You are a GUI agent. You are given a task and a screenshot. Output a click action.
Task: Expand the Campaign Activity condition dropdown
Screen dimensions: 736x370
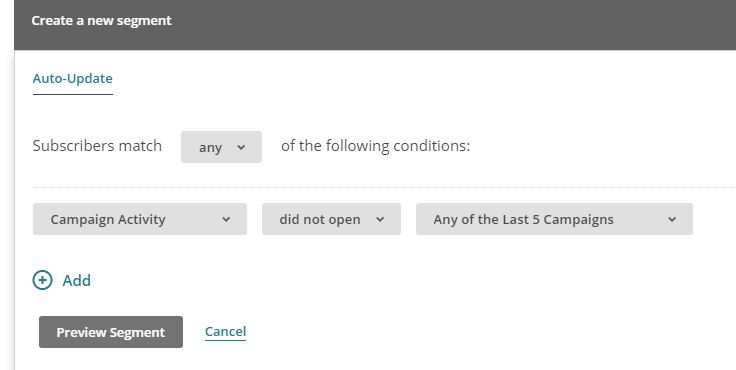(x=140, y=219)
